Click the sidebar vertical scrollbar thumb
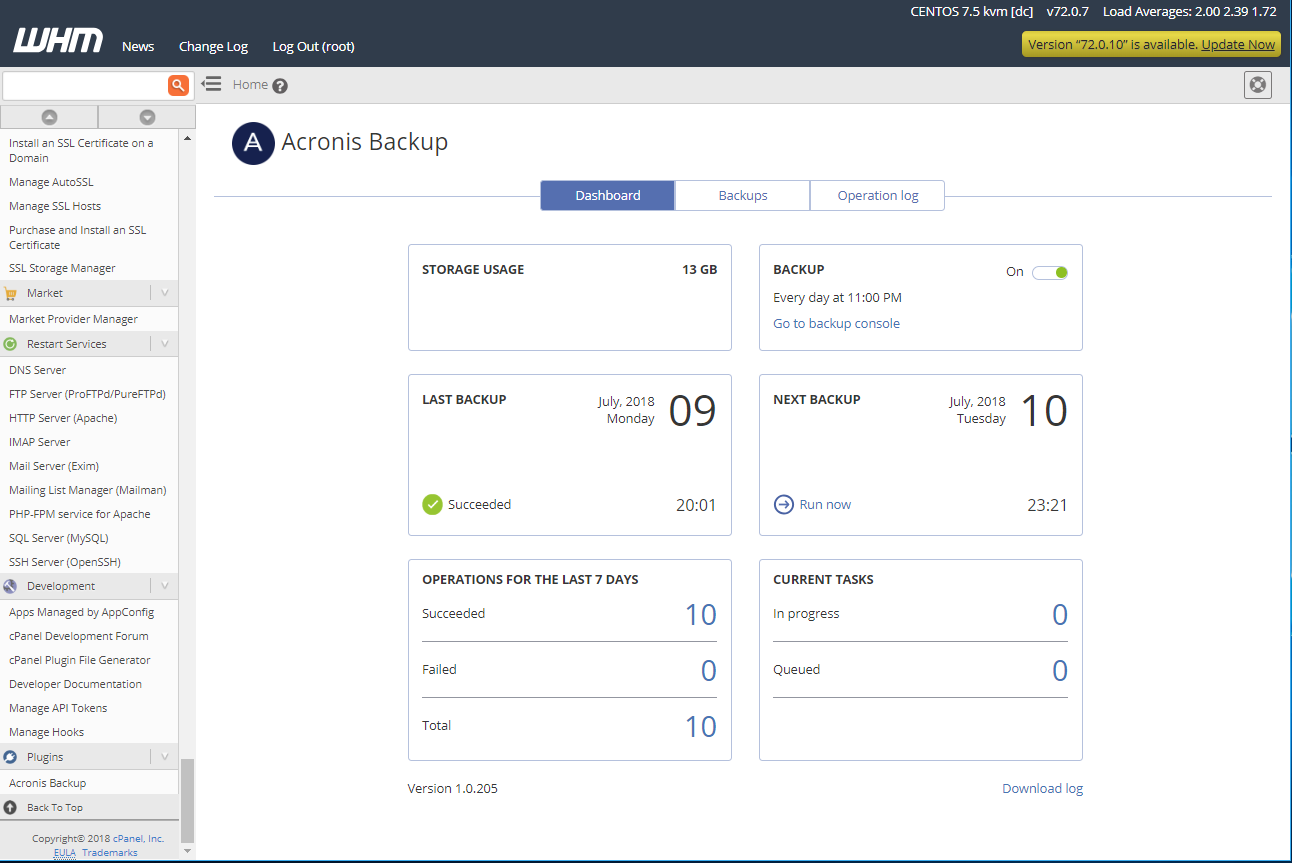 (x=187, y=800)
